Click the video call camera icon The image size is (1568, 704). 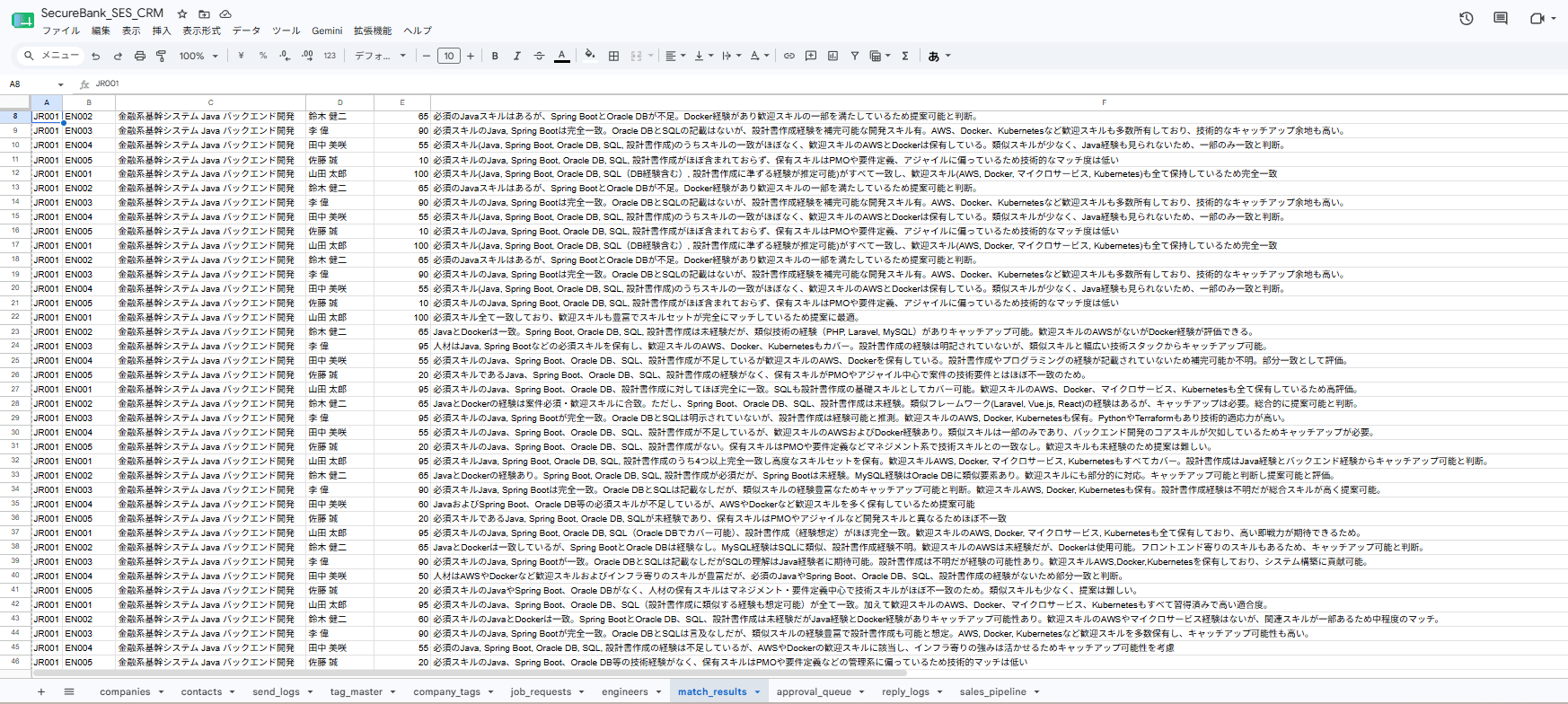(1537, 18)
